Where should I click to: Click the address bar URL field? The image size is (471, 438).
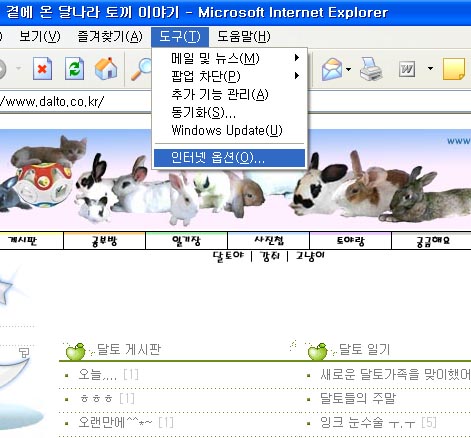coord(75,101)
